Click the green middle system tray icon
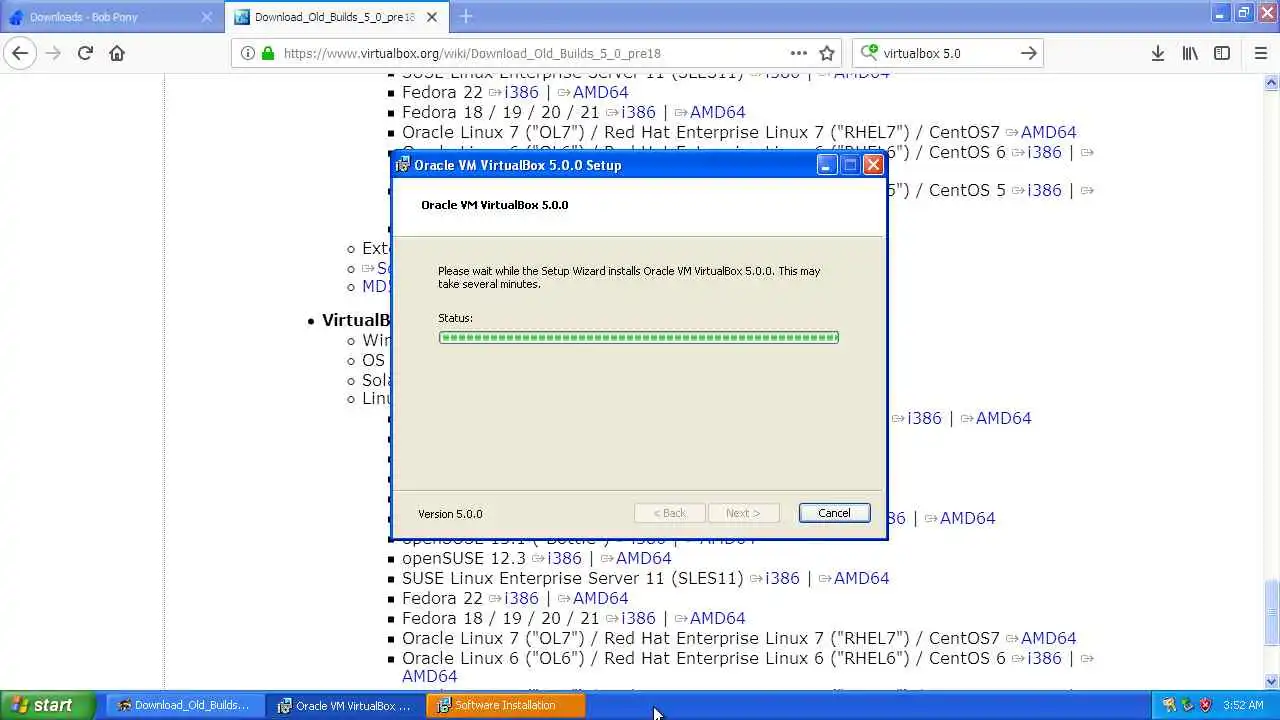The height and width of the screenshot is (720, 1280). pyautogui.click(x=1187, y=705)
